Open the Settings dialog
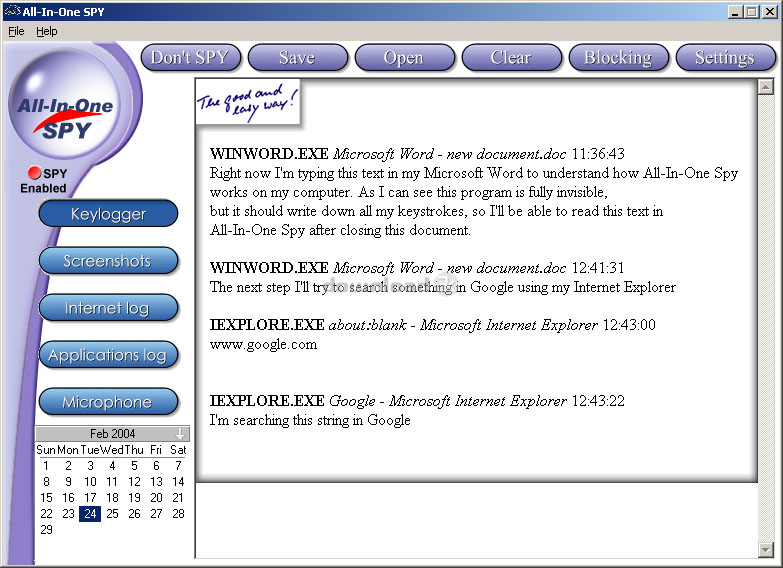The image size is (783, 568). click(725, 57)
